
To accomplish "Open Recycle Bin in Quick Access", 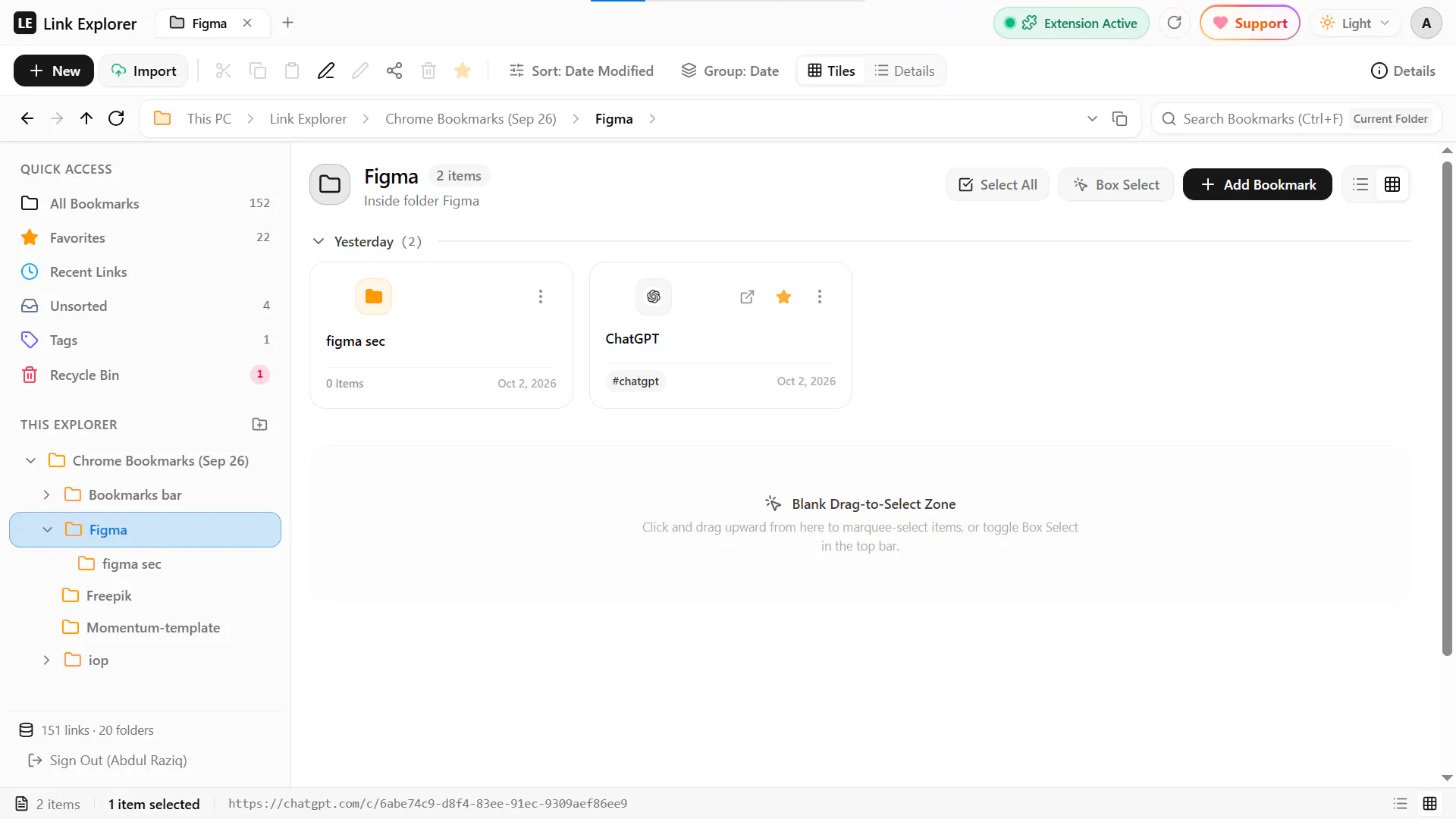I will click(x=145, y=375).
